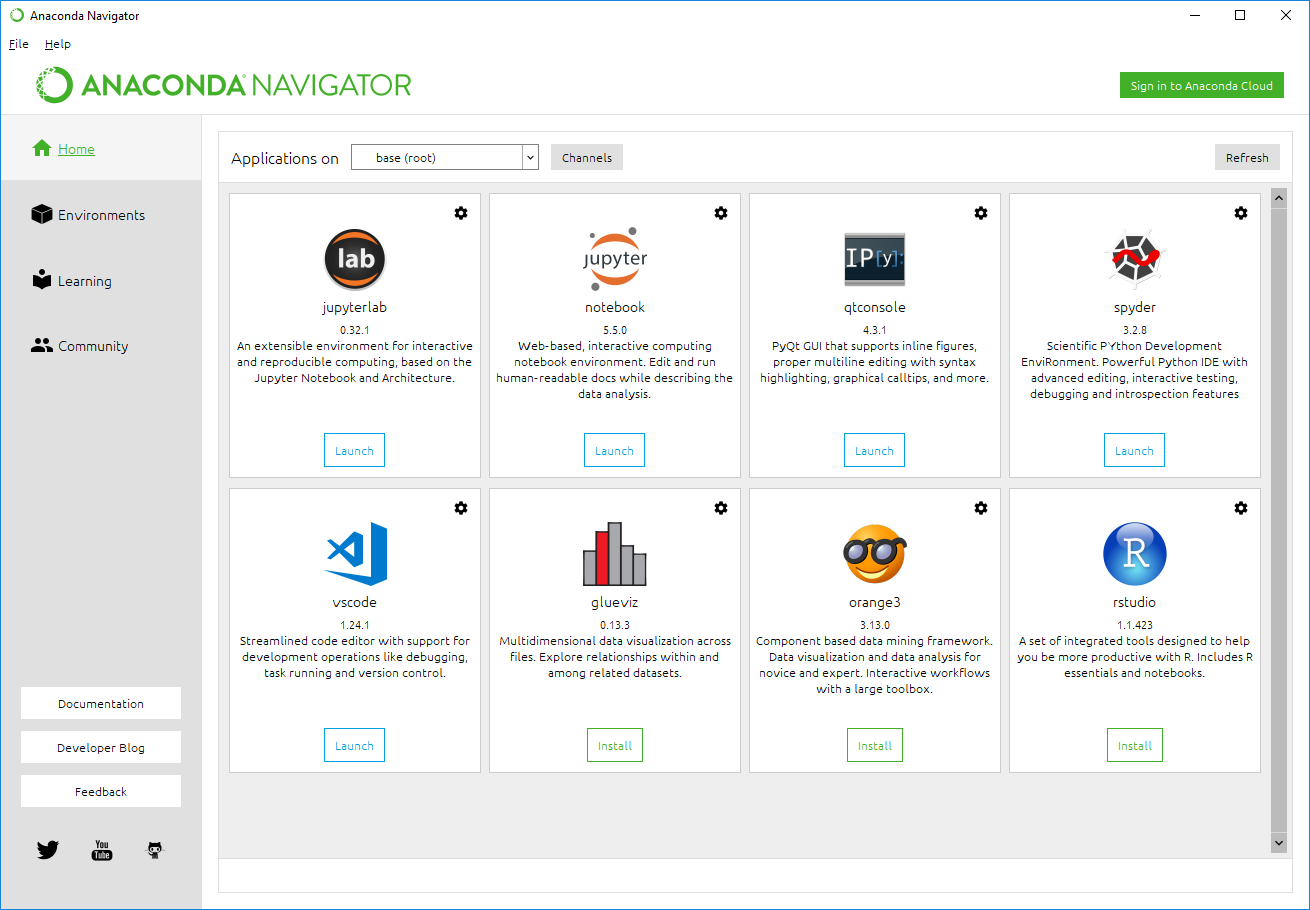Viewport: 1310px width, 910px height.
Task: Click the orange3 version 3.13.0 text
Action: (x=875, y=624)
